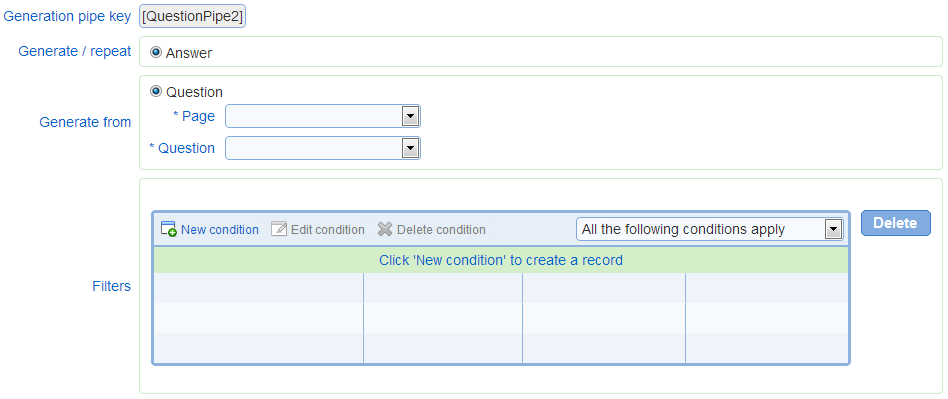Image resolution: width=948 pixels, height=399 pixels.
Task: Click the New condition text link
Action: coord(219,230)
